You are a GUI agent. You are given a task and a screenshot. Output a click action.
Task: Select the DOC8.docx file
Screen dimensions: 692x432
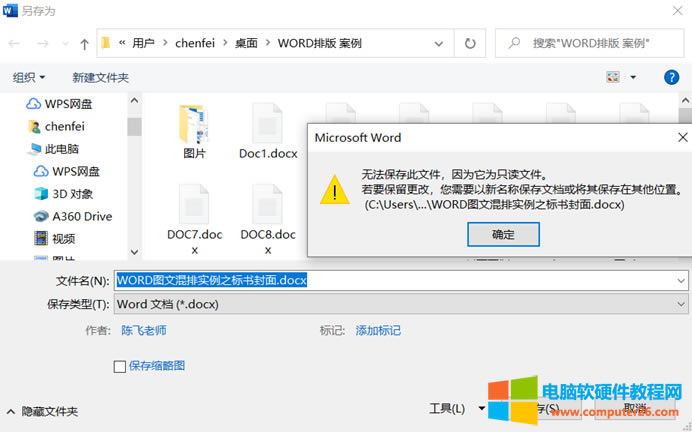268,219
